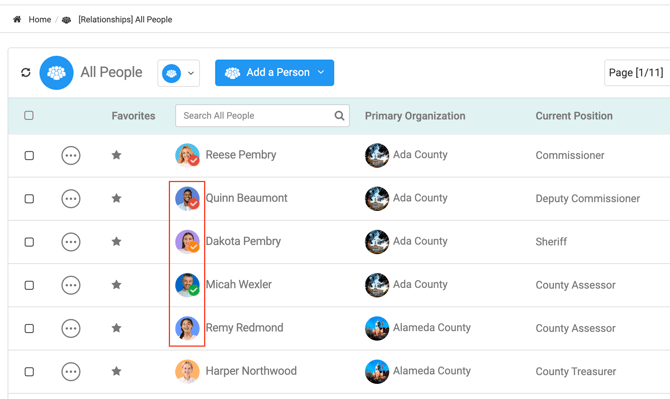Click the large All People group icon
Image resolution: width=670 pixels, height=399 pixels.
[56, 73]
